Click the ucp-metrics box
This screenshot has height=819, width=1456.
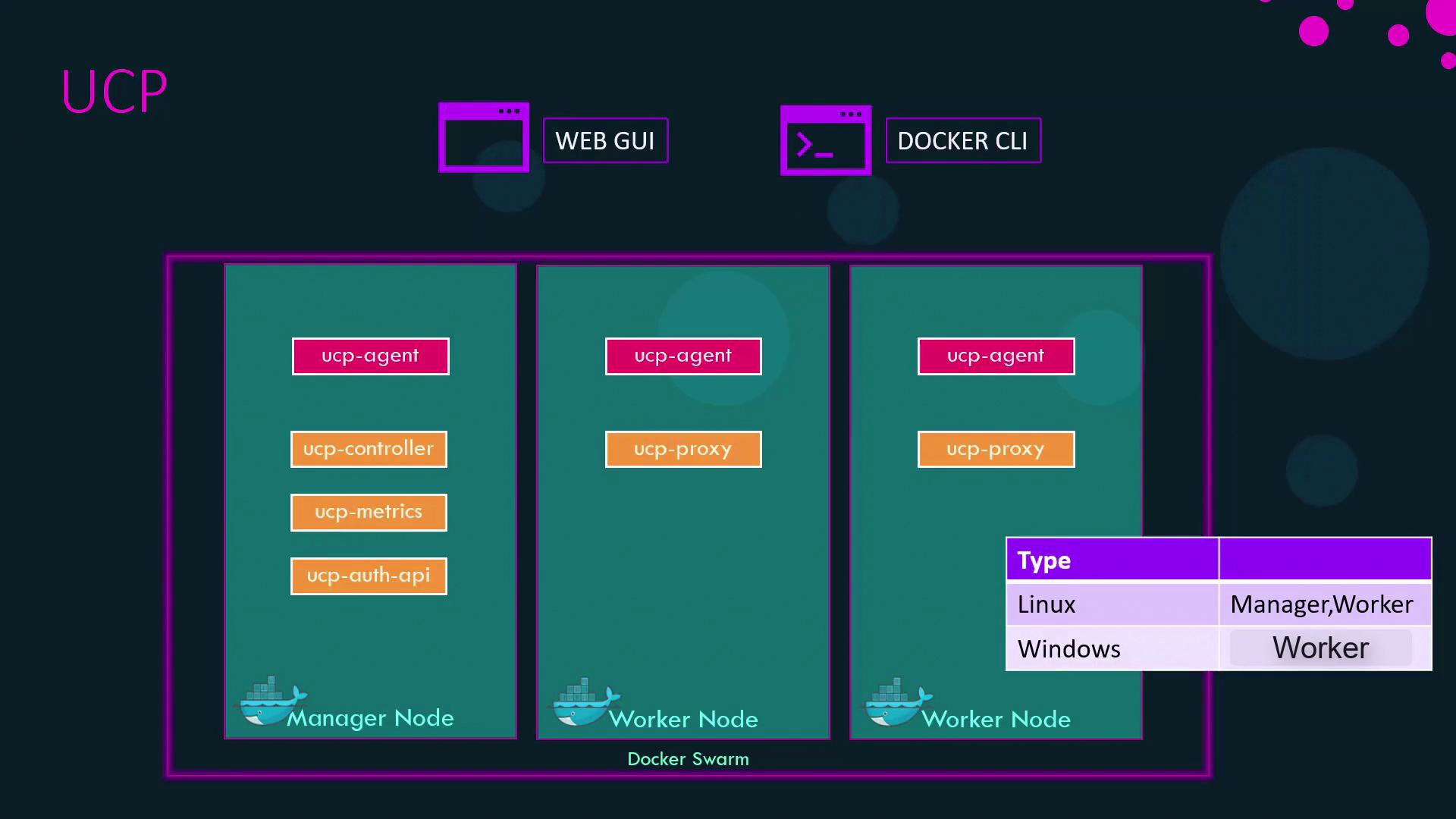[x=369, y=513]
